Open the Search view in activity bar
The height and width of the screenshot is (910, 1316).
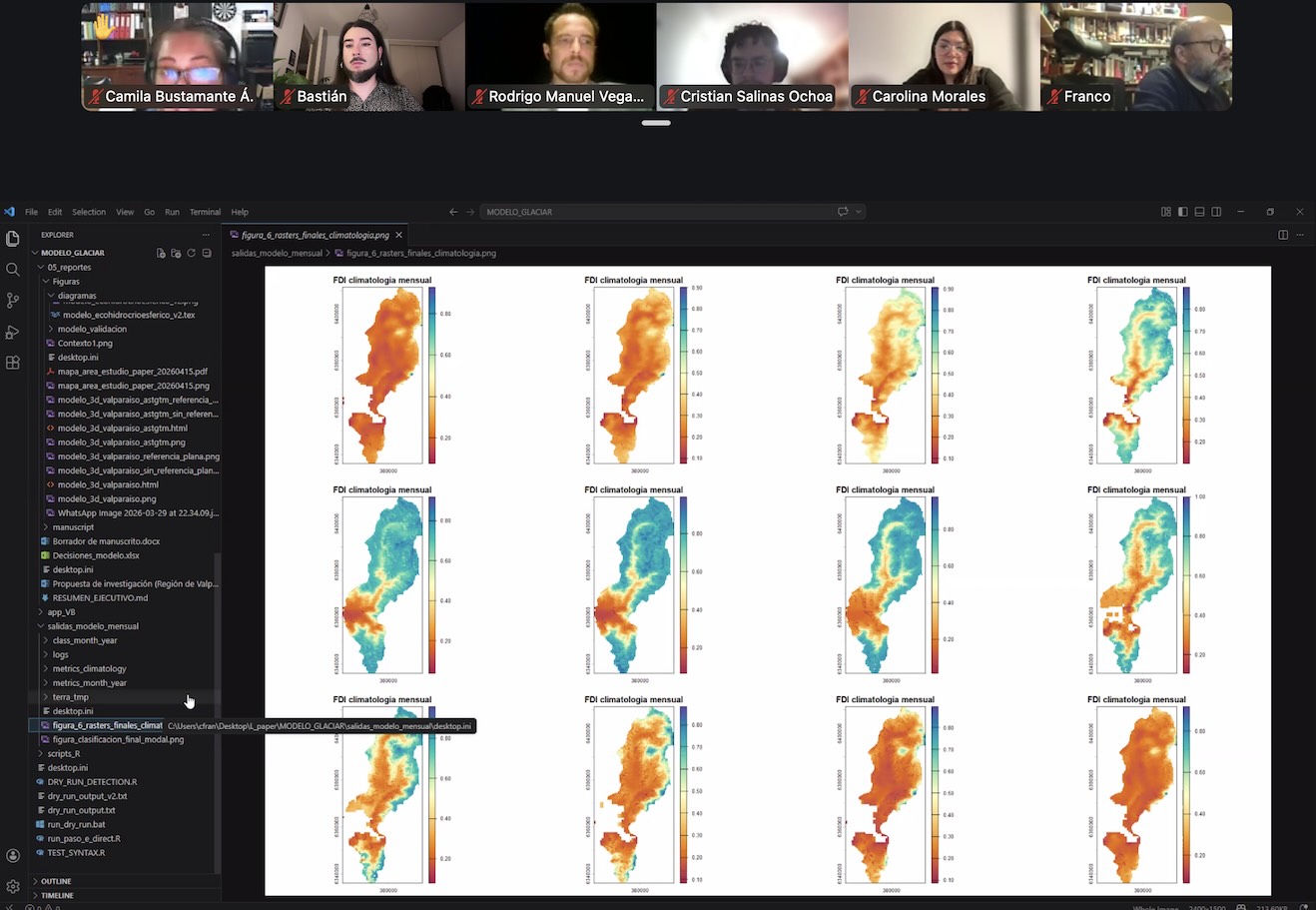pos(13,270)
